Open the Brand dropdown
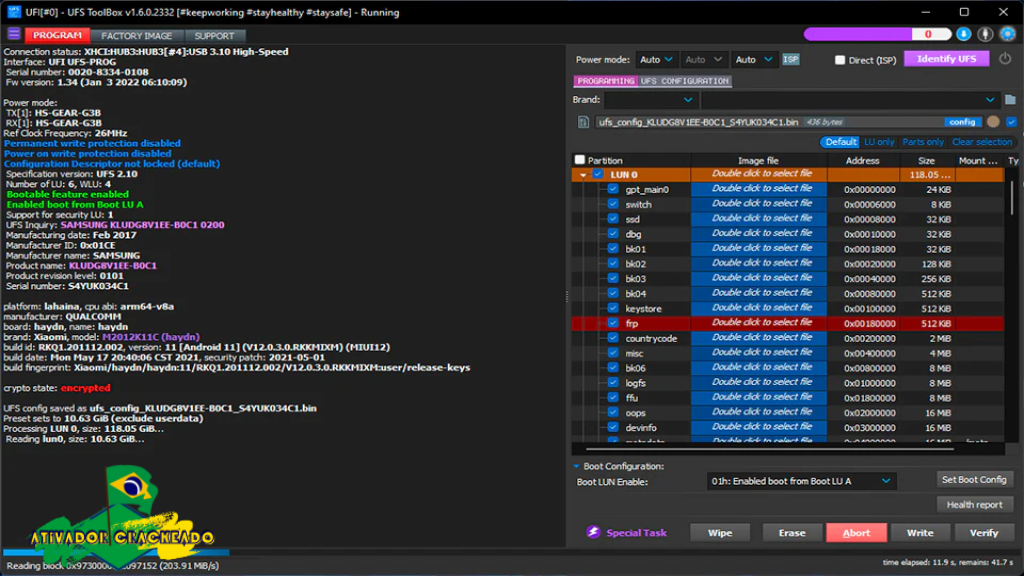1024x576 pixels. tap(650, 100)
